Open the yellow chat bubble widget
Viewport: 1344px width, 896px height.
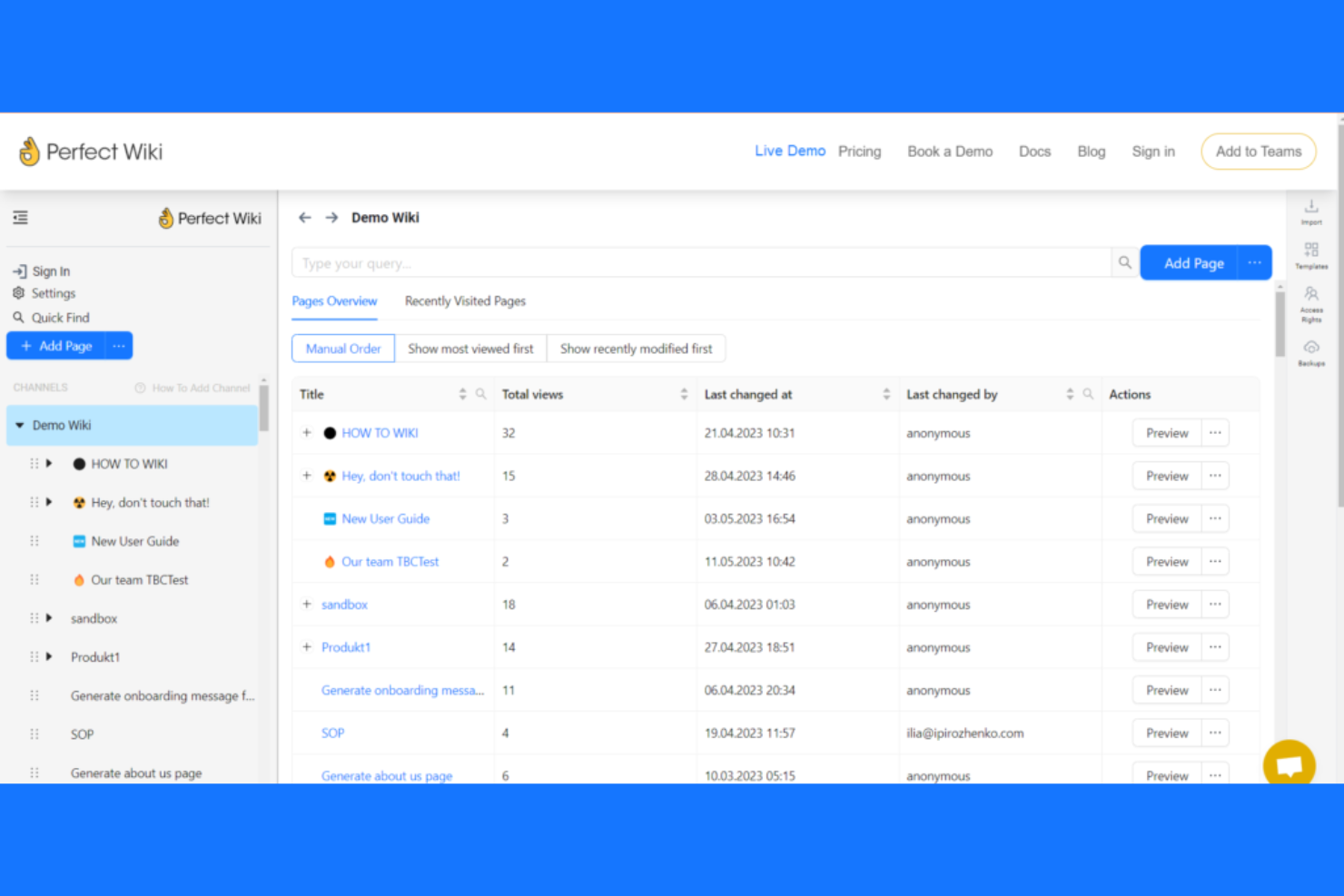point(1289,764)
